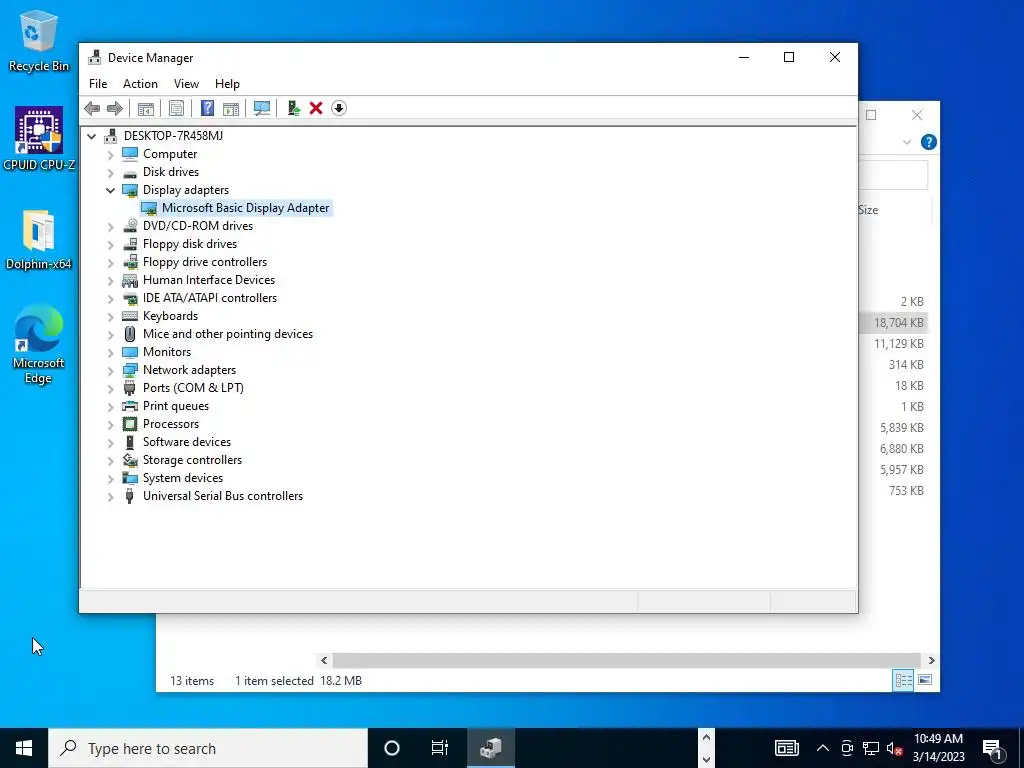Click the 18,704 KB size cell
The height and width of the screenshot is (768, 1024).
point(899,323)
